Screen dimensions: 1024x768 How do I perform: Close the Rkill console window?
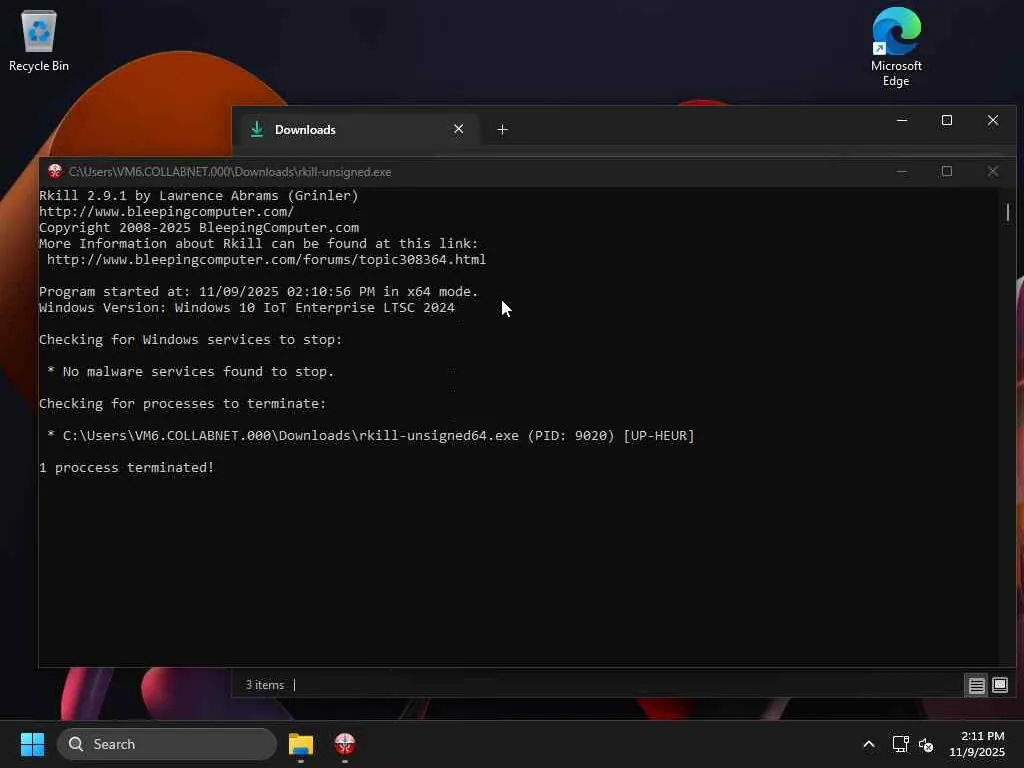[x=993, y=171]
